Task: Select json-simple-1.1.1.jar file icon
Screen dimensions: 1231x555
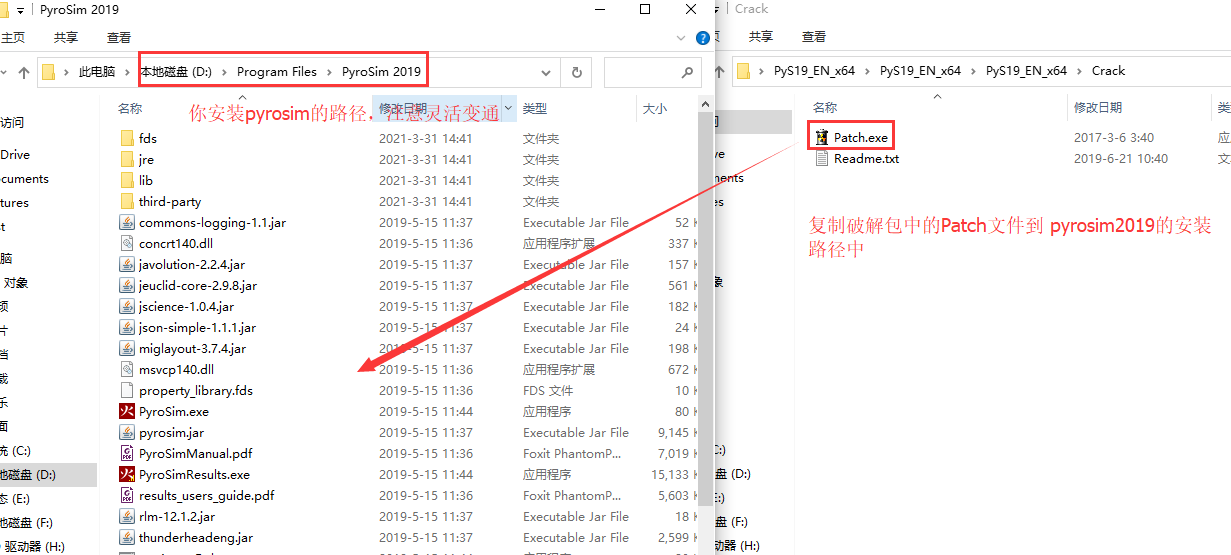Action: (x=127, y=327)
